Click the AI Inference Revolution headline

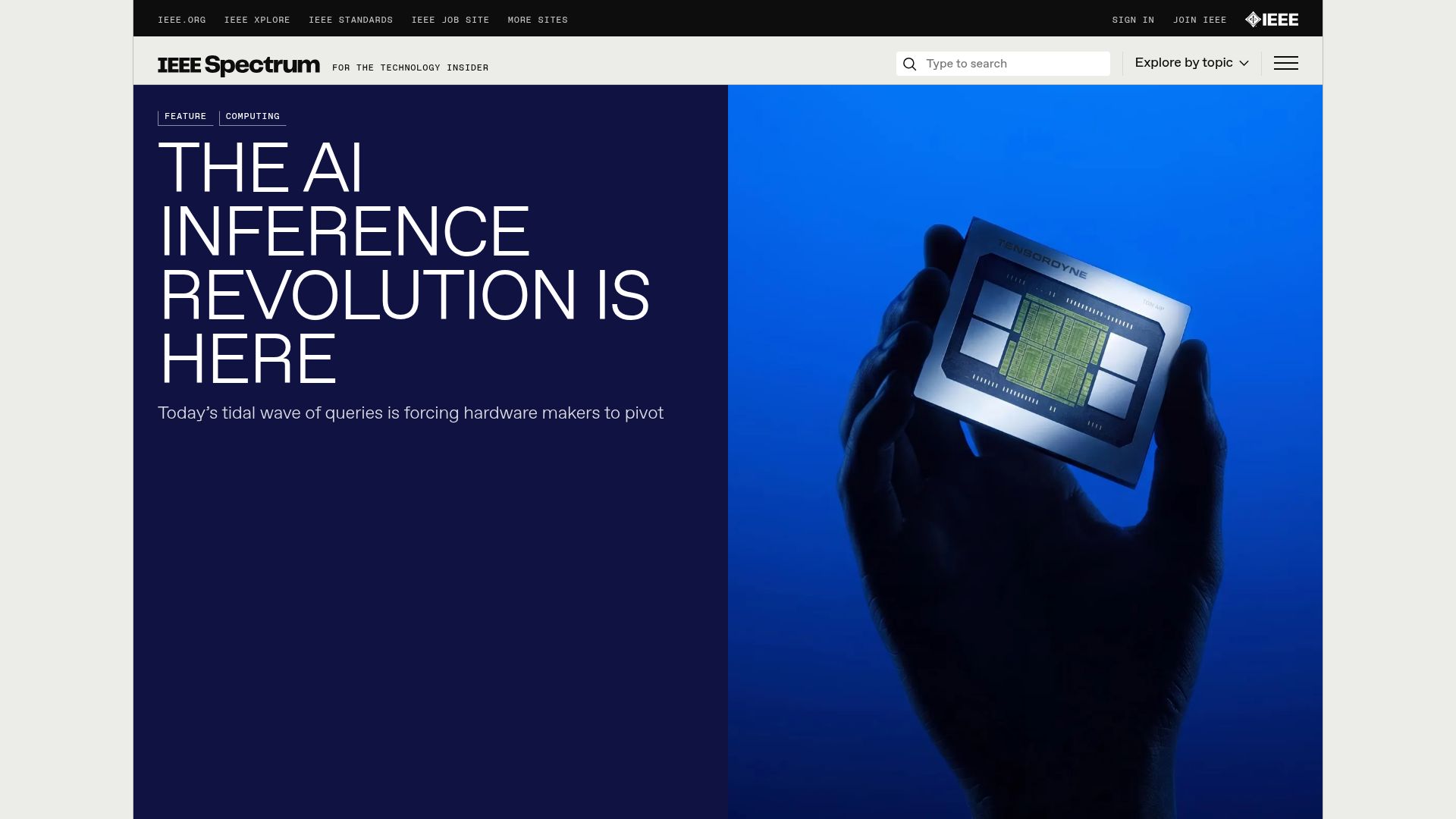pos(404,263)
